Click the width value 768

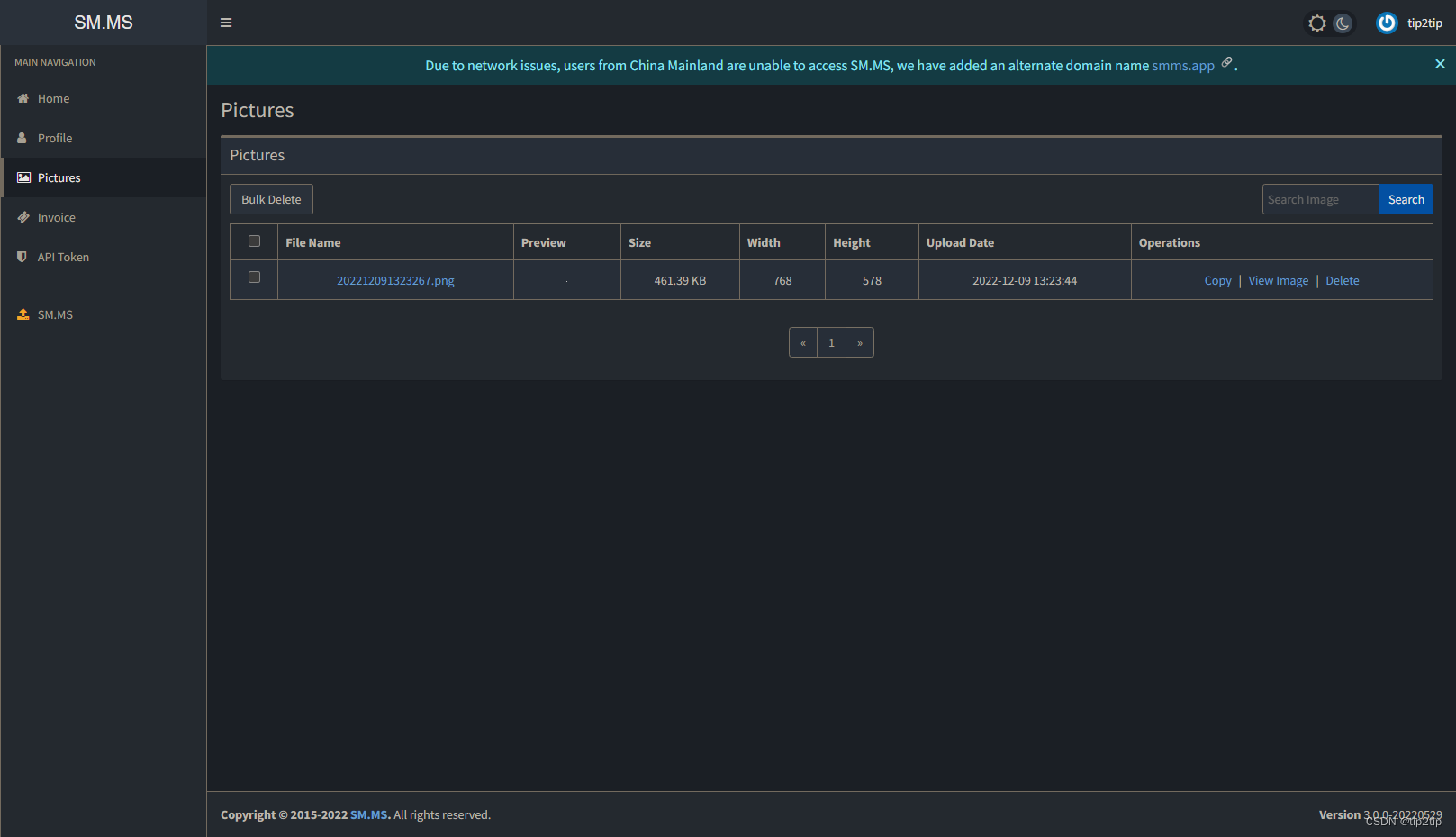pos(782,281)
